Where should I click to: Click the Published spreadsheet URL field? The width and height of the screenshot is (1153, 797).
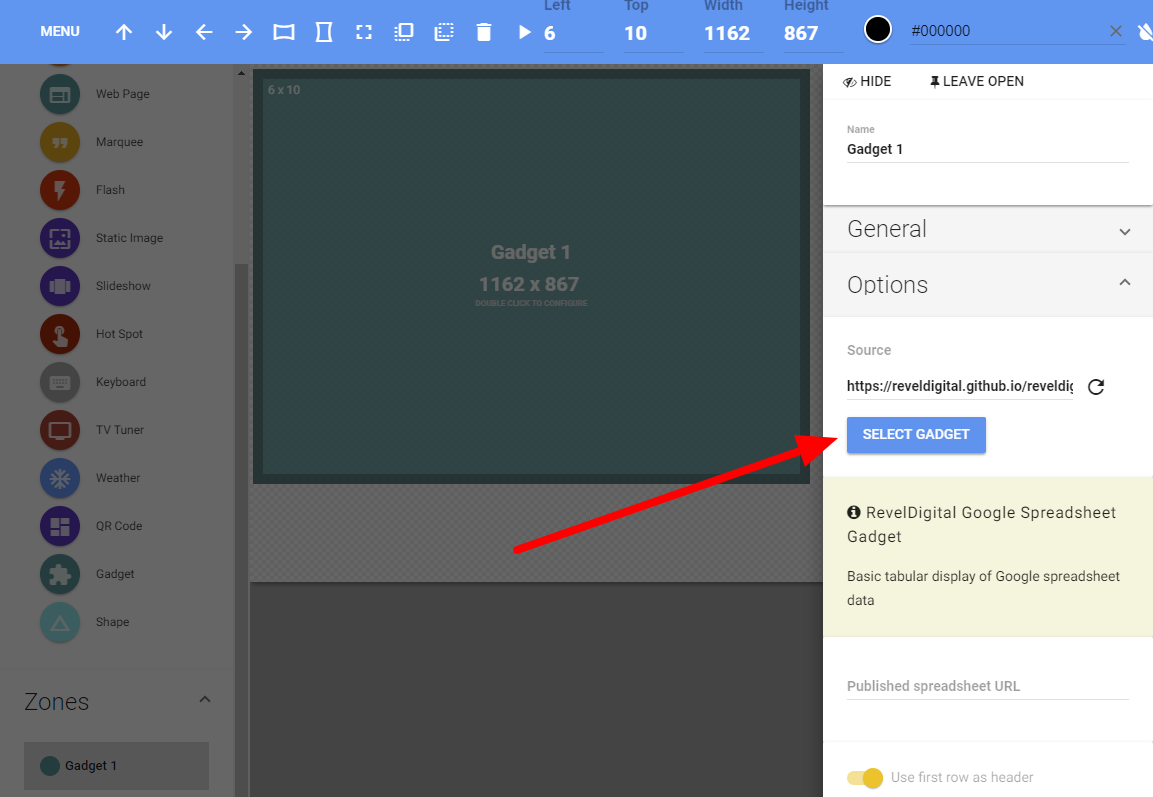click(987, 686)
